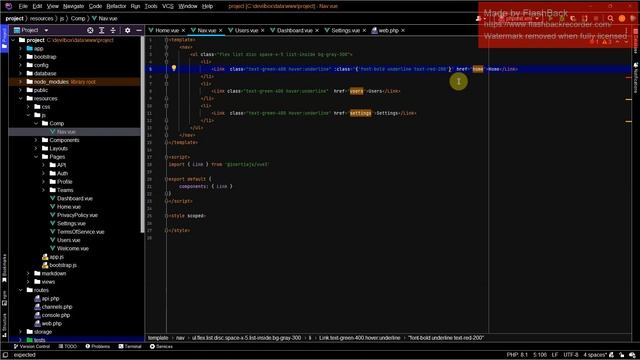Open the Services tool window
The width and height of the screenshot is (640, 360).
coord(161,347)
